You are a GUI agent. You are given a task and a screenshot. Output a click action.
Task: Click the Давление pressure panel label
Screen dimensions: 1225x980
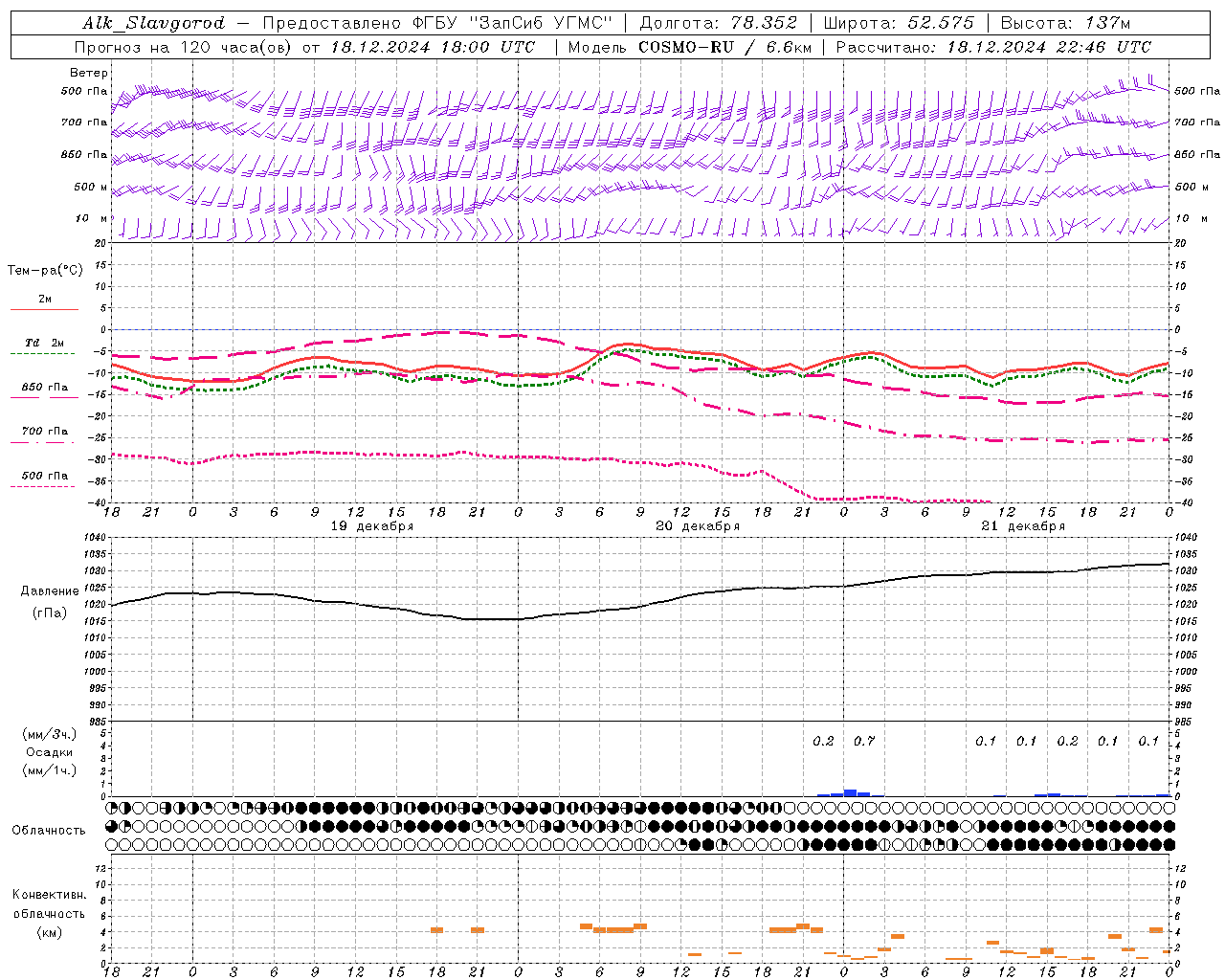point(50,591)
